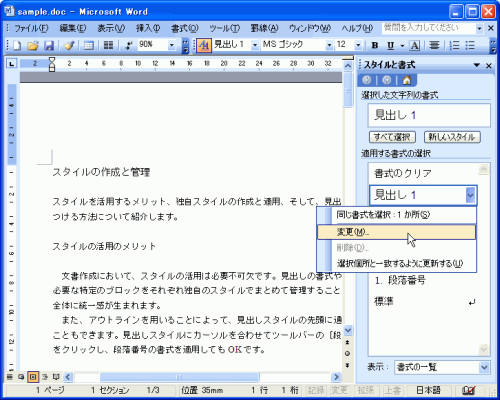Toggle the 変更 track changes indicator
Screen dimensions: 500x400
339,390
